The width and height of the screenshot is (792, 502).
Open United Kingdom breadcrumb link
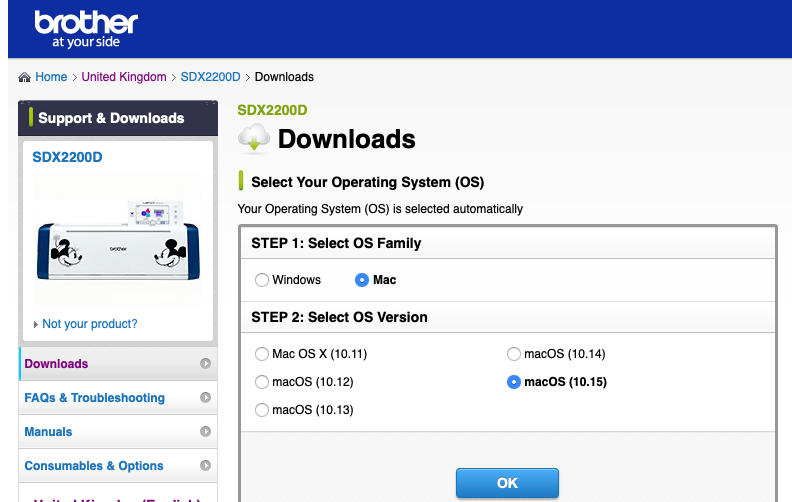[x=124, y=77]
